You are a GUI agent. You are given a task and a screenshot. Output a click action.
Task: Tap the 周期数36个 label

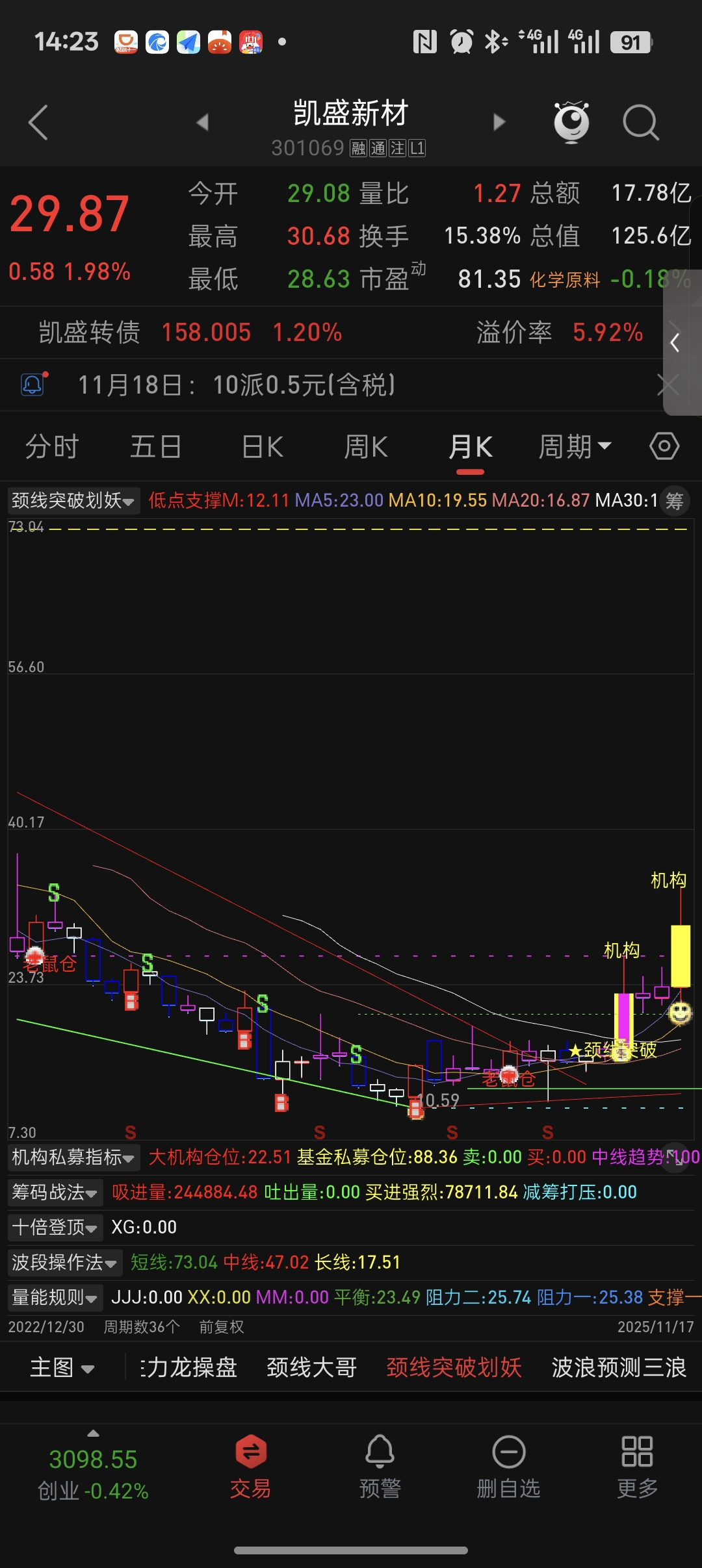point(142,1326)
